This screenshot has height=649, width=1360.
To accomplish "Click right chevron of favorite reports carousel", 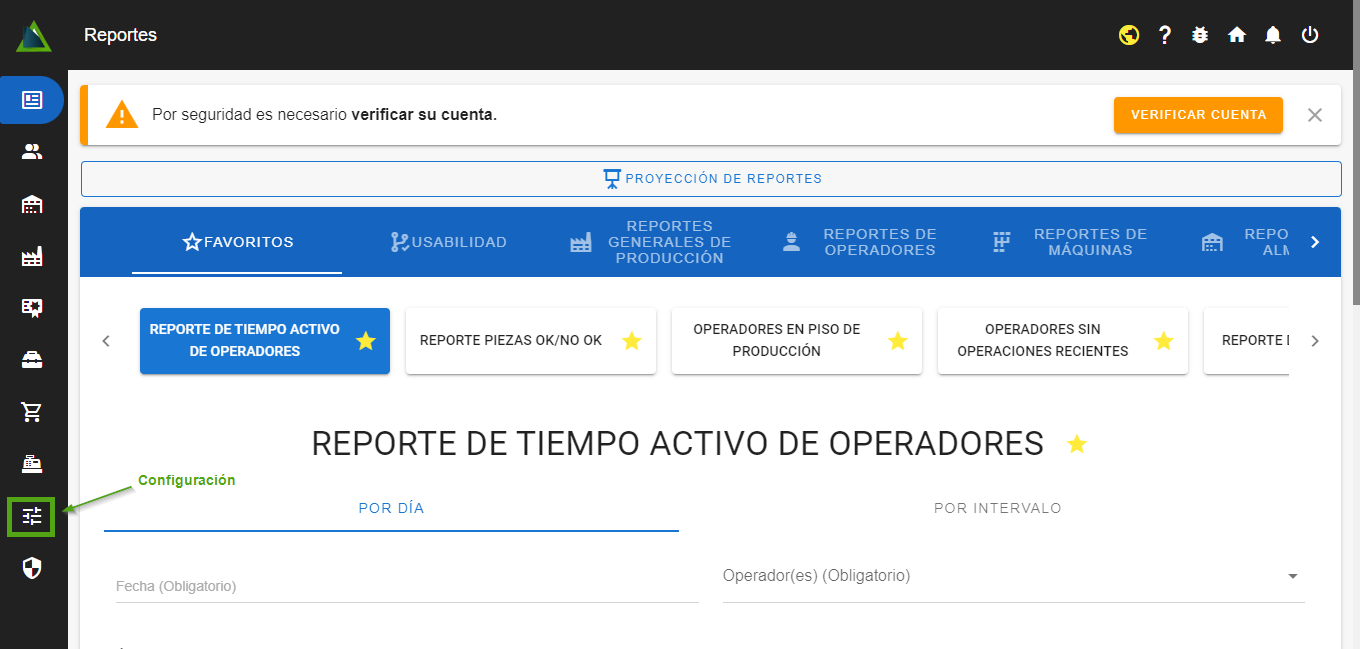I will (1315, 341).
